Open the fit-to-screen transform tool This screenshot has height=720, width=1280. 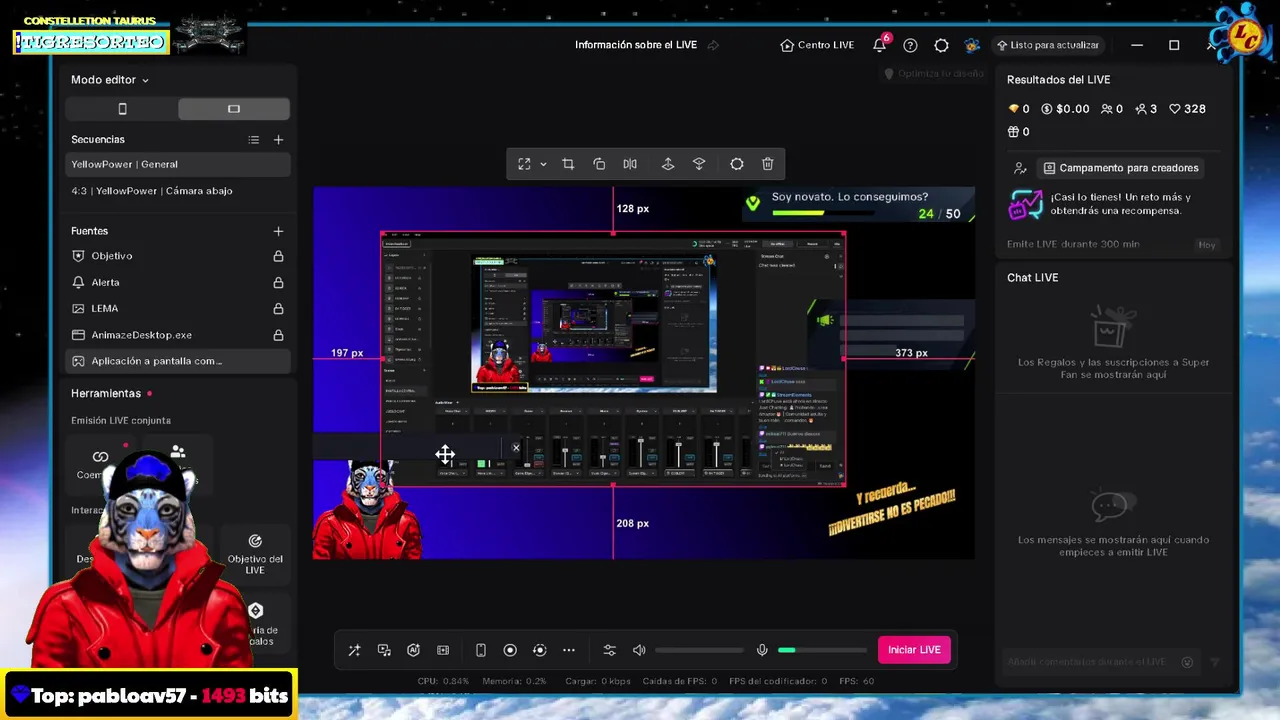point(524,164)
